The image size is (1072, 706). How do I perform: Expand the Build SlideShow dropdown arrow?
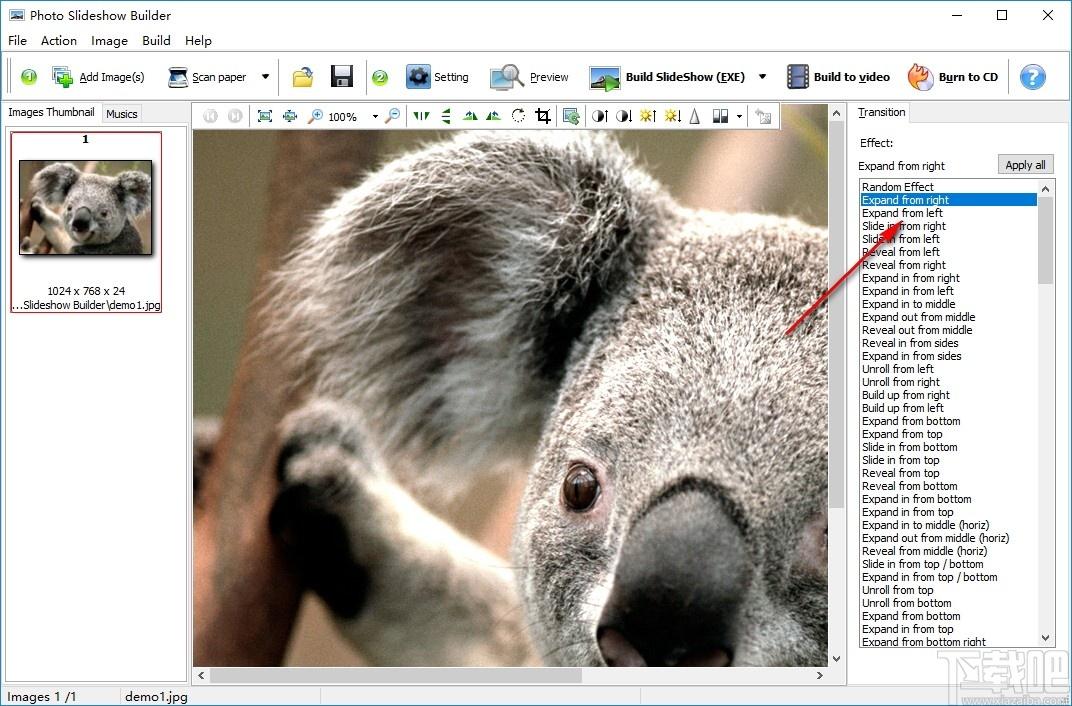pos(762,77)
